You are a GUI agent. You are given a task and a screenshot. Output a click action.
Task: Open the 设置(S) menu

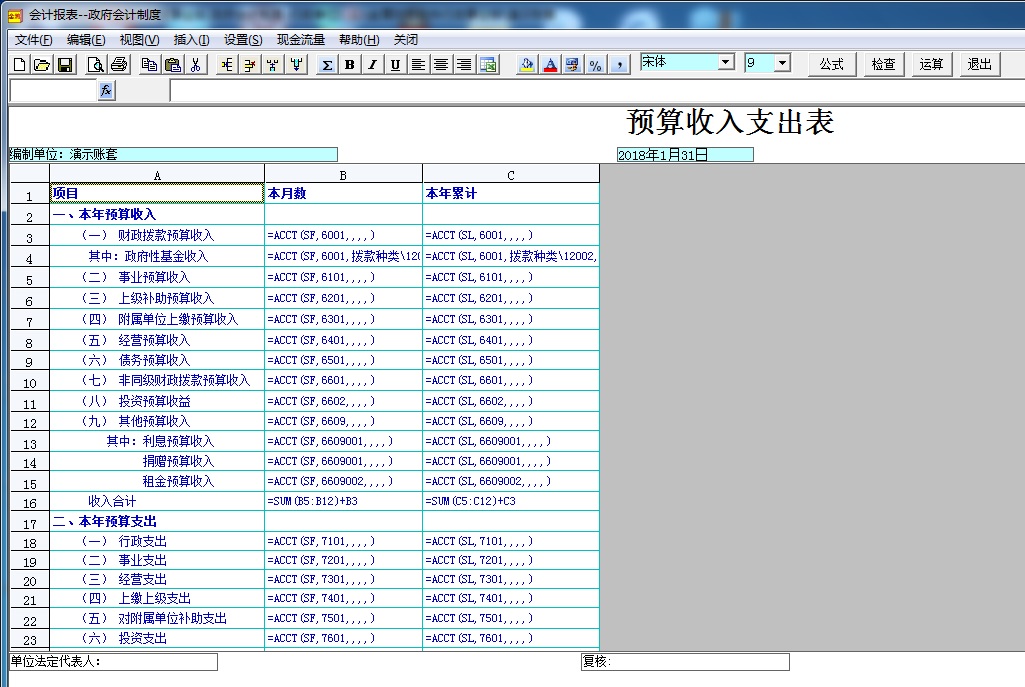[x=243, y=40]
